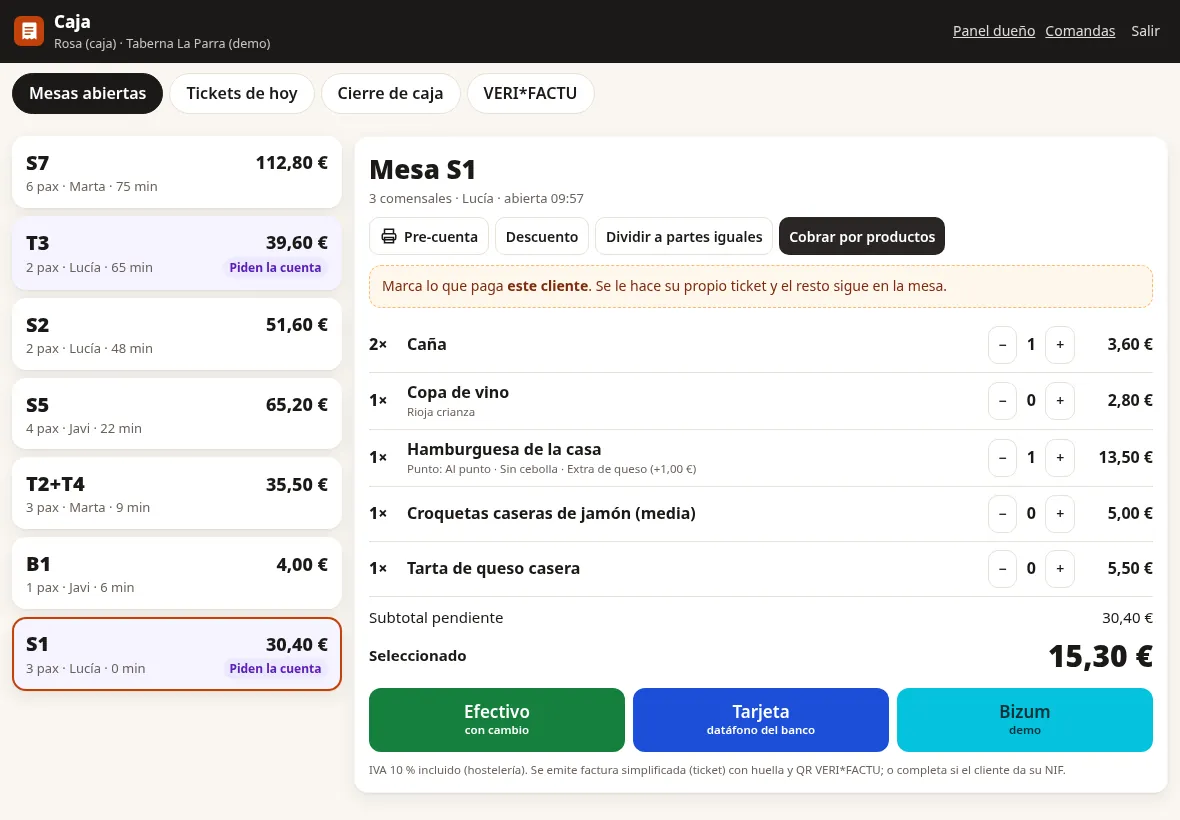The width and height of the screenshot is (1180, 820).
Task: Click the orange Caja receipt logo icon
Action: point(29,31)
